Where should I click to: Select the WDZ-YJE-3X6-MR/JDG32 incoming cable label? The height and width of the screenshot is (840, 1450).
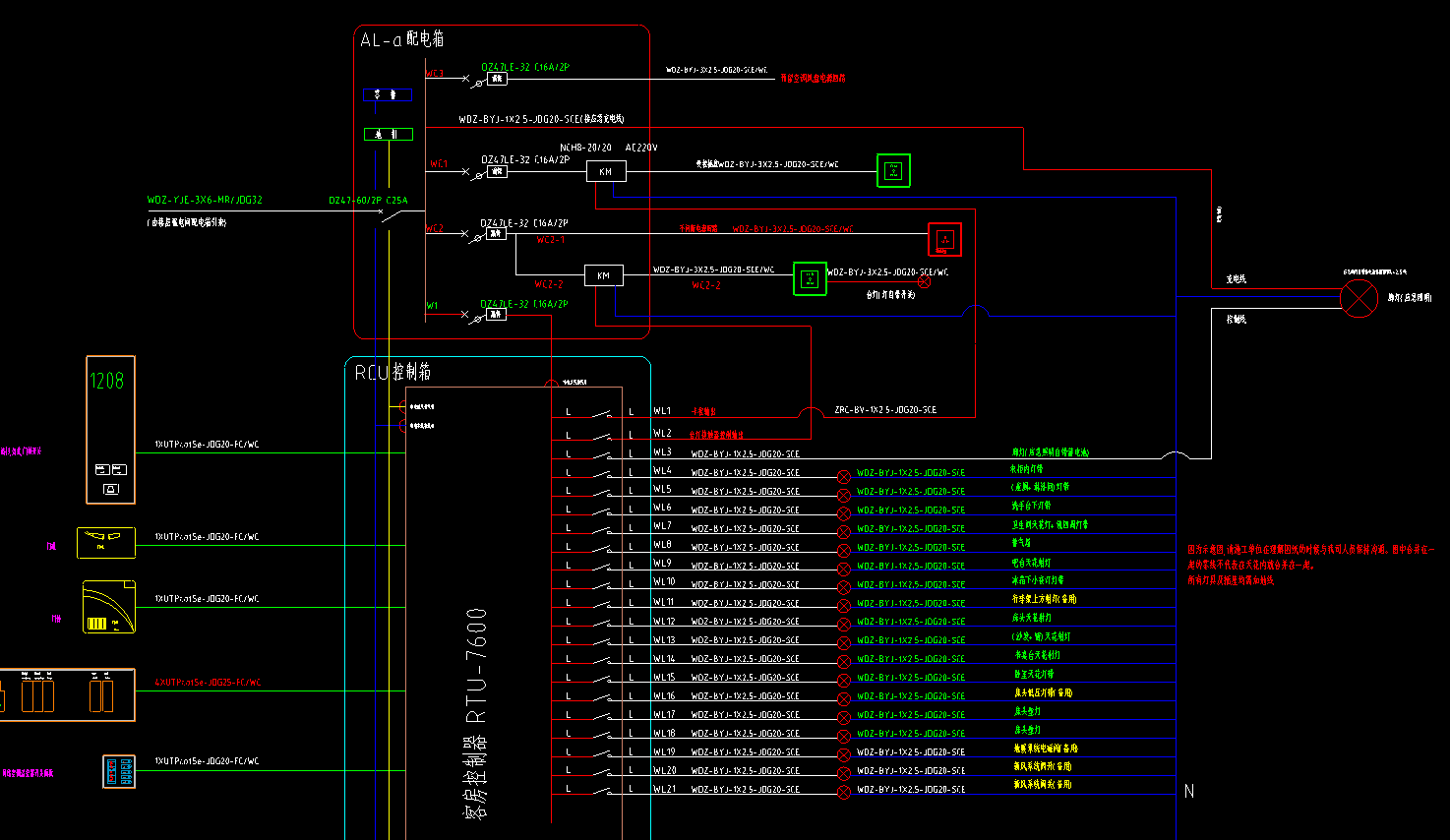pos(205,201)
